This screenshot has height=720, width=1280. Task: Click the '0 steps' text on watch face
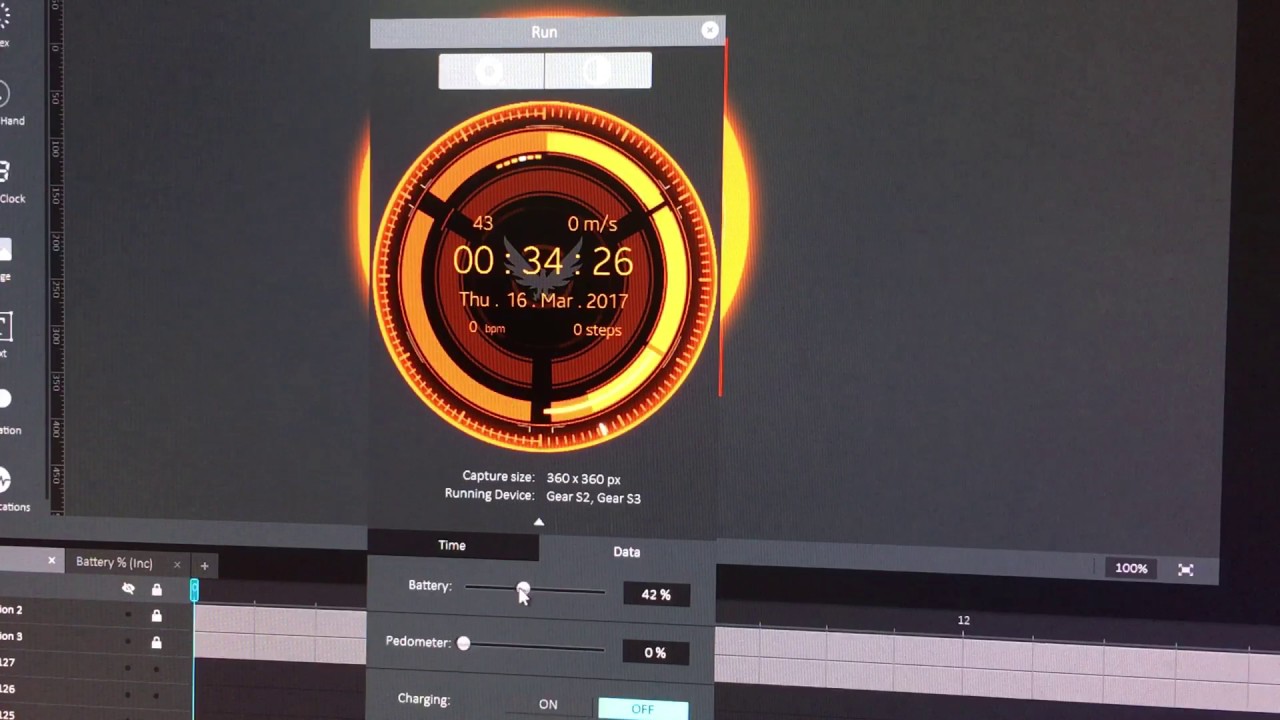tap(597, 330)
